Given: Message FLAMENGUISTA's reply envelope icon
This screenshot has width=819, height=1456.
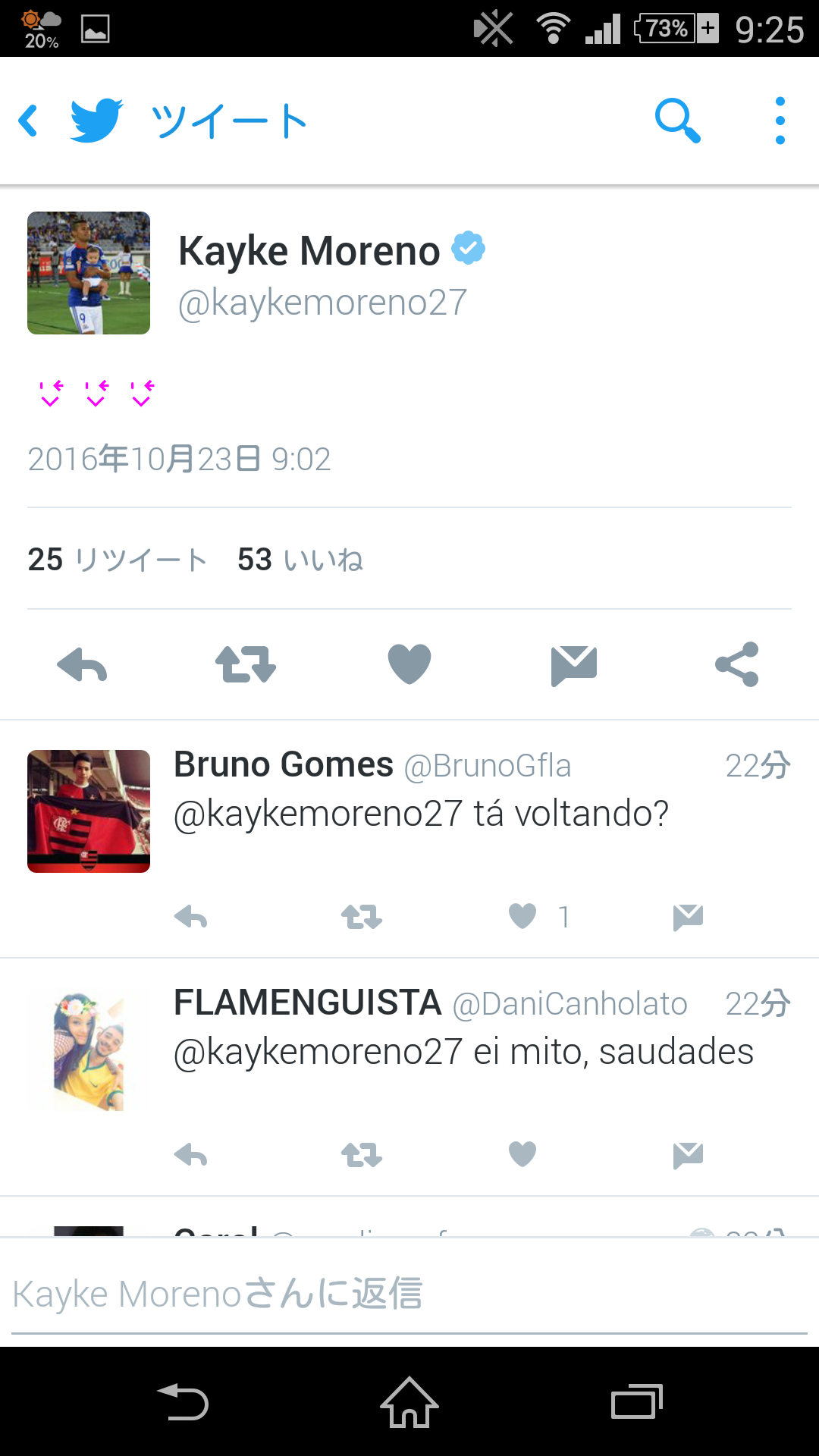Looking at the screenshot, I should click(688, 1156).
